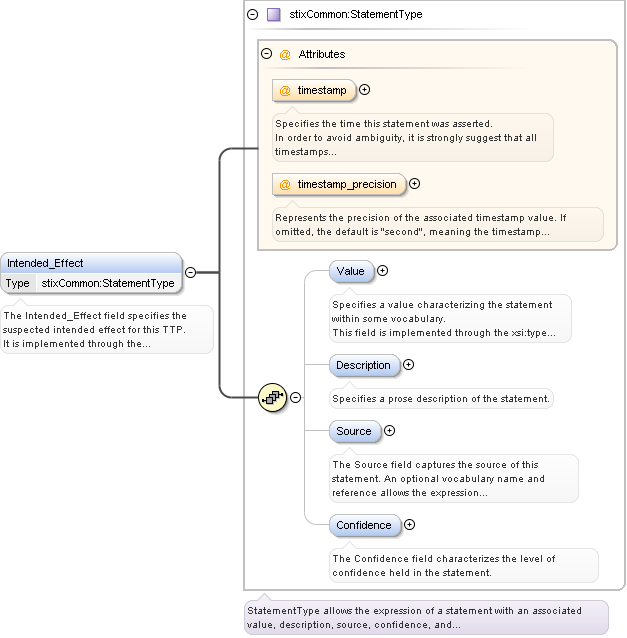The image size is (627, 638).
Task: Collapse the stixCommon:StatementType box
Action: (252, 15)
